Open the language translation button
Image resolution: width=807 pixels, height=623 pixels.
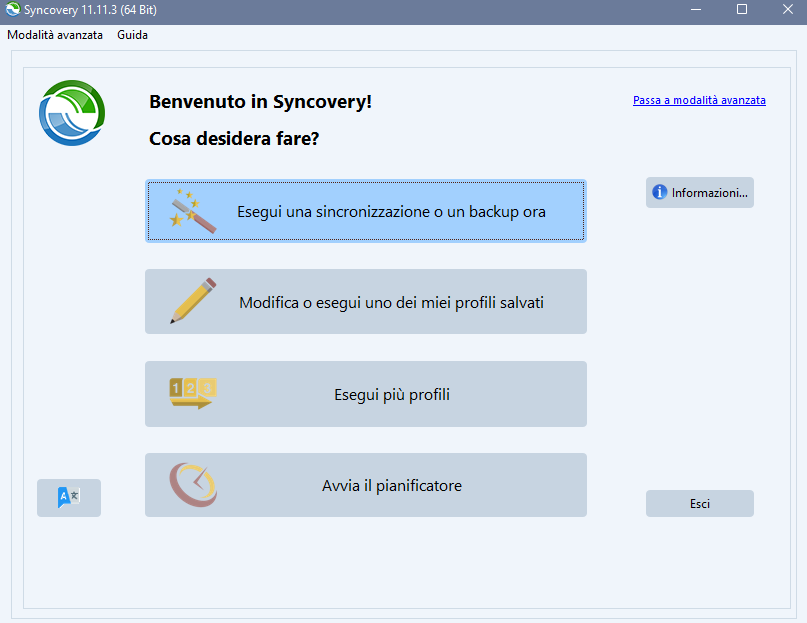69,498
